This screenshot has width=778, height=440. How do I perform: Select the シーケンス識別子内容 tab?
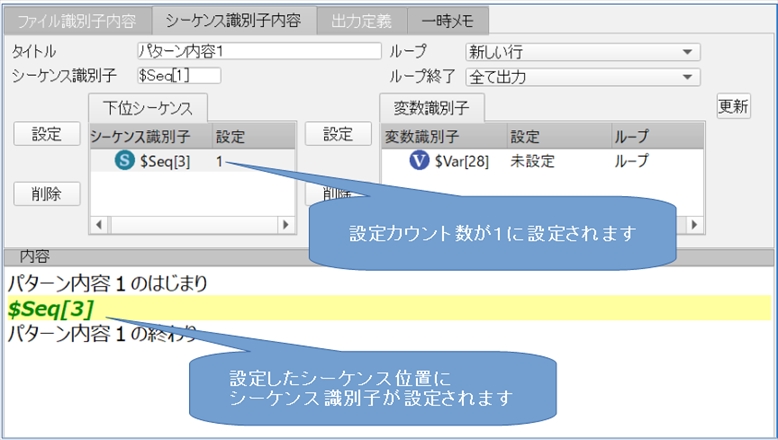(x=233, y=19)
